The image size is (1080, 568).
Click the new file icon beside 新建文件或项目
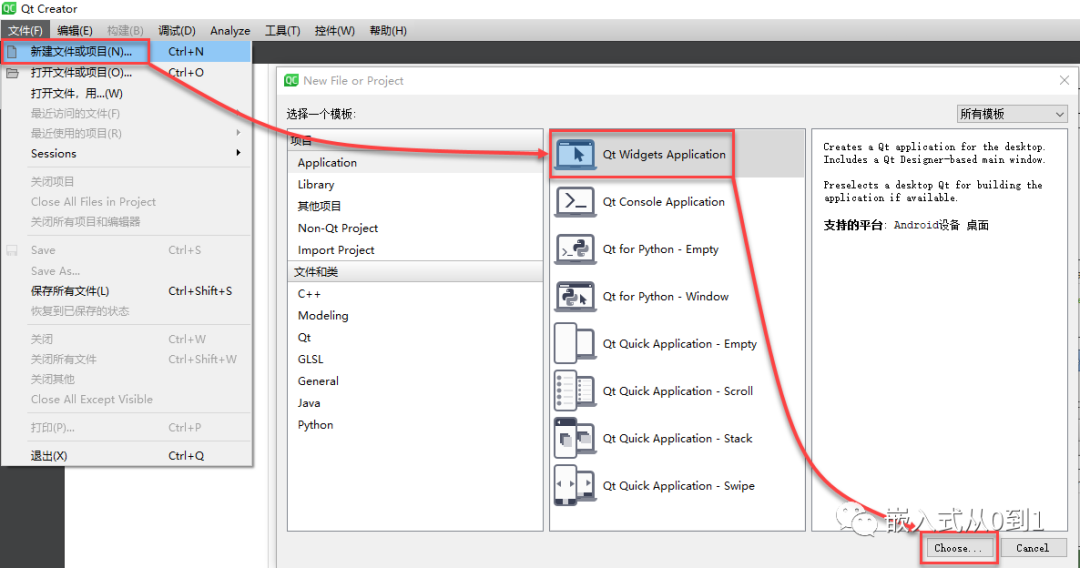12,52
